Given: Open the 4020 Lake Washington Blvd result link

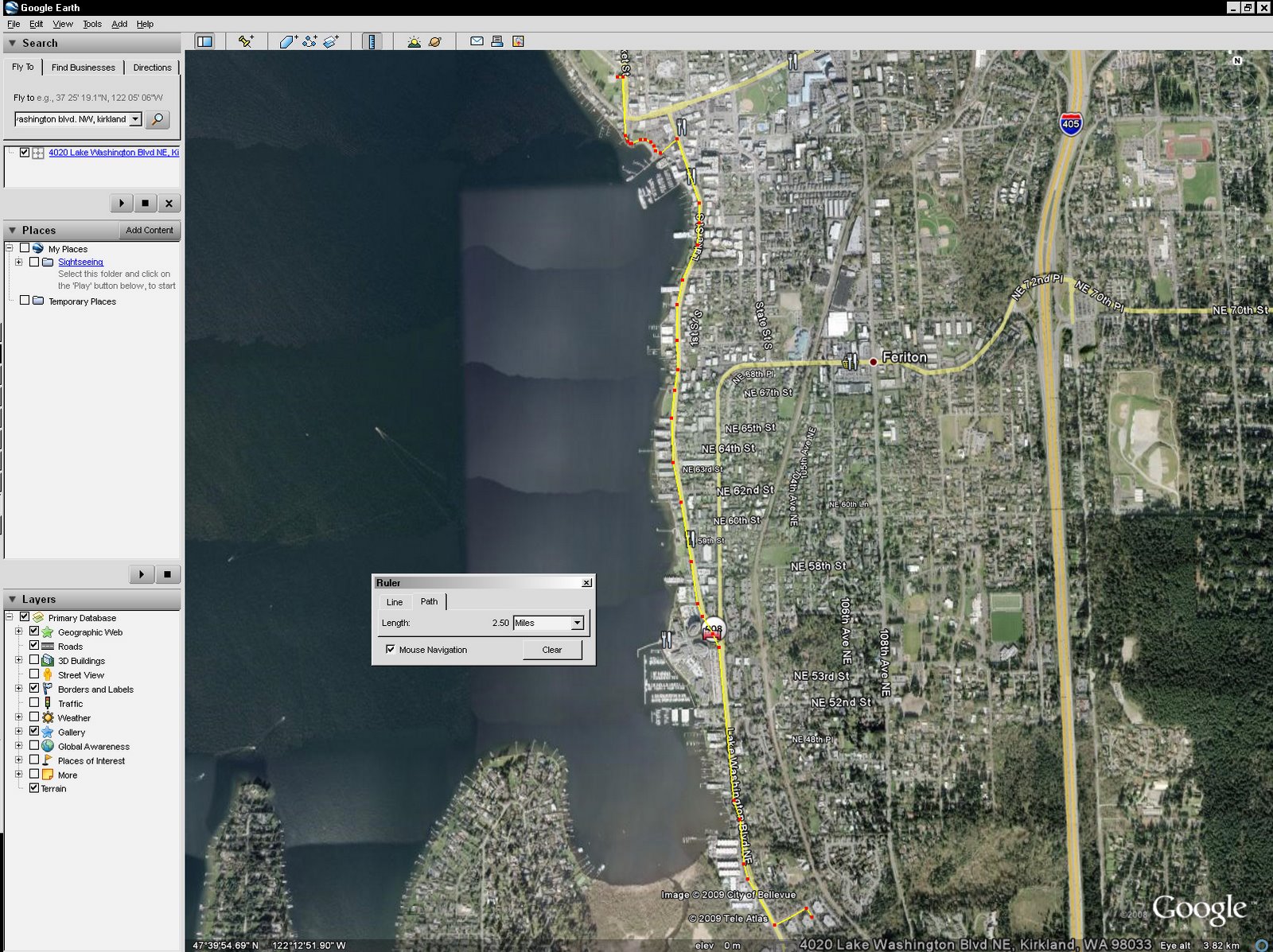Looking at the screenshot, I should [x=114, y=152].
